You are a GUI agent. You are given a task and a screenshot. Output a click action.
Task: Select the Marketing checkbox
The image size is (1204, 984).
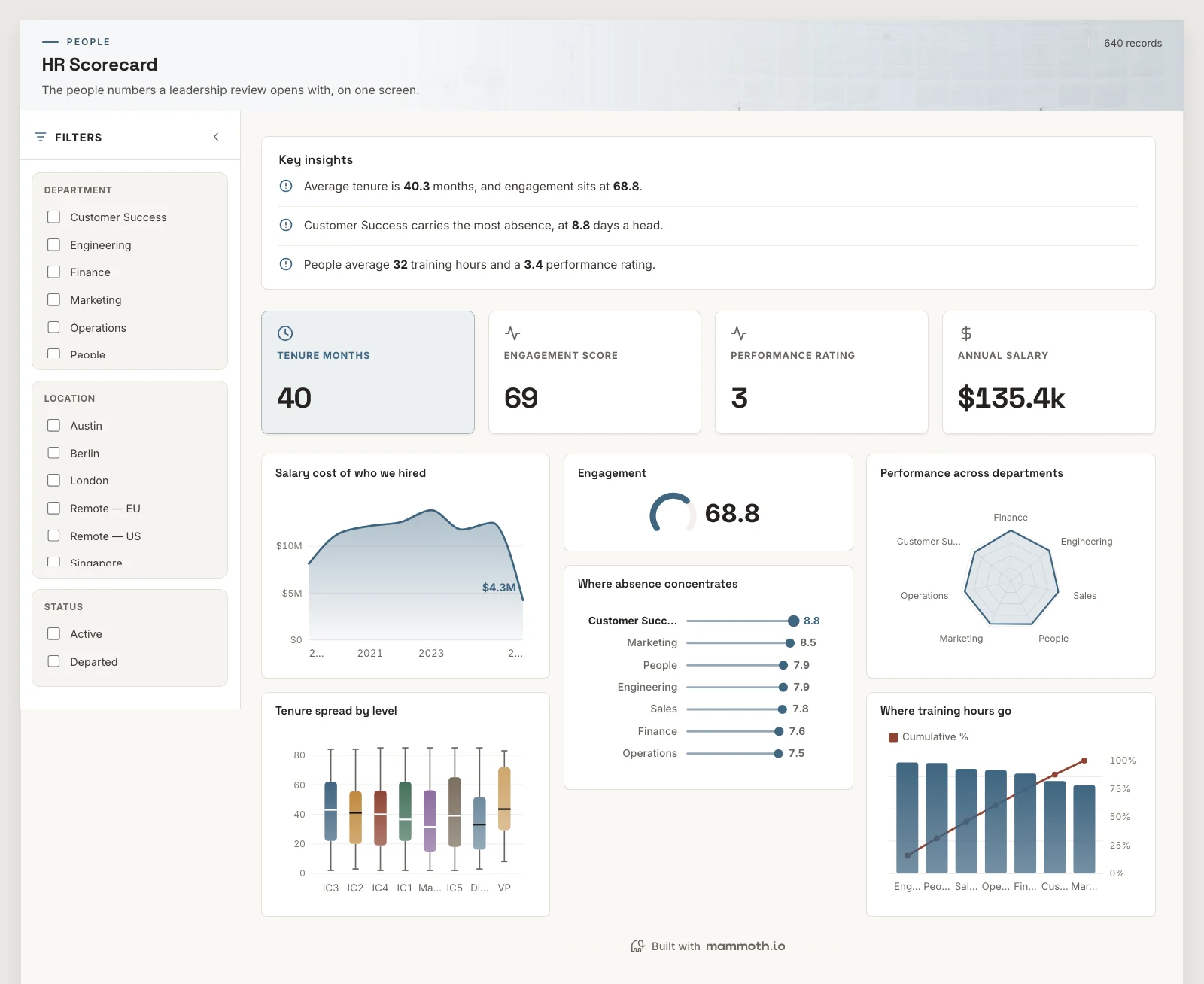[53, 299]
